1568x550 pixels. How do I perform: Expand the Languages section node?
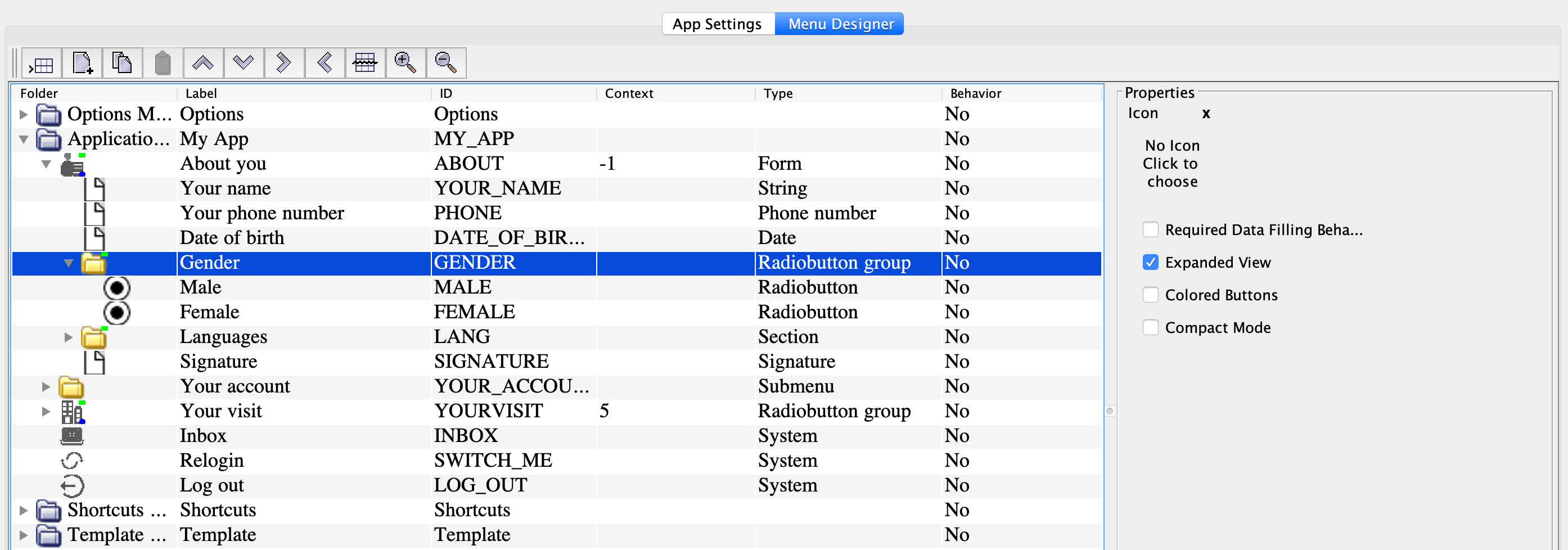click(x=68, y=337)
